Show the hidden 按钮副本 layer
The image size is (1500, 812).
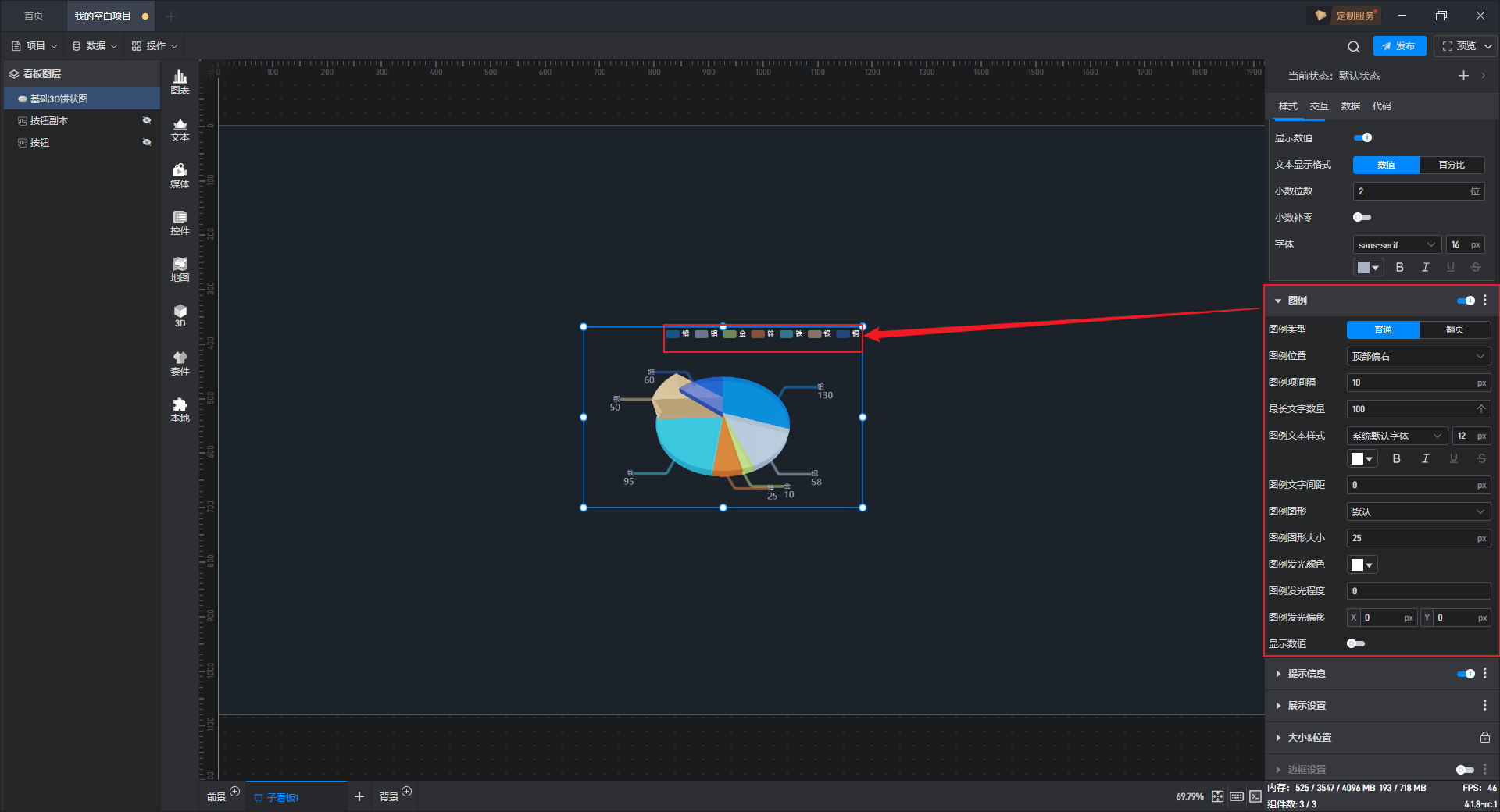tap(147, 121)
